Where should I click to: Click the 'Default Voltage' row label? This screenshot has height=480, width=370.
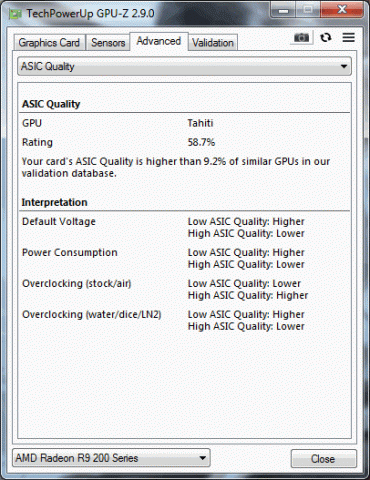coord(59,222)
